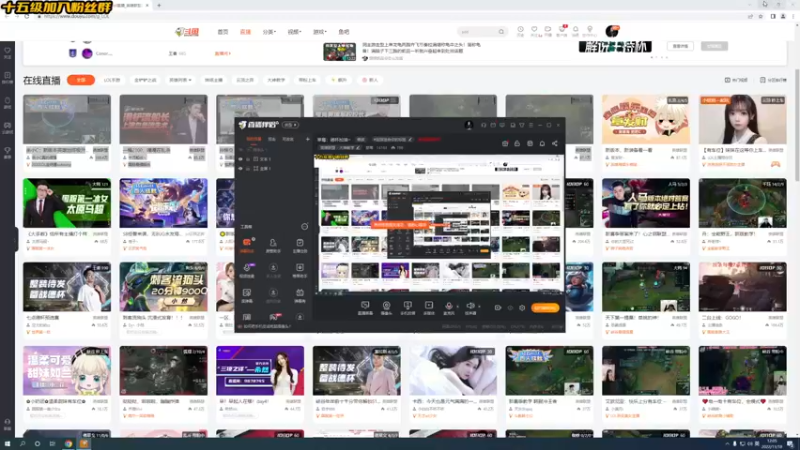Add a video media source in streaming app
This screenshot has width=800, height=450.
coord(429,306)
